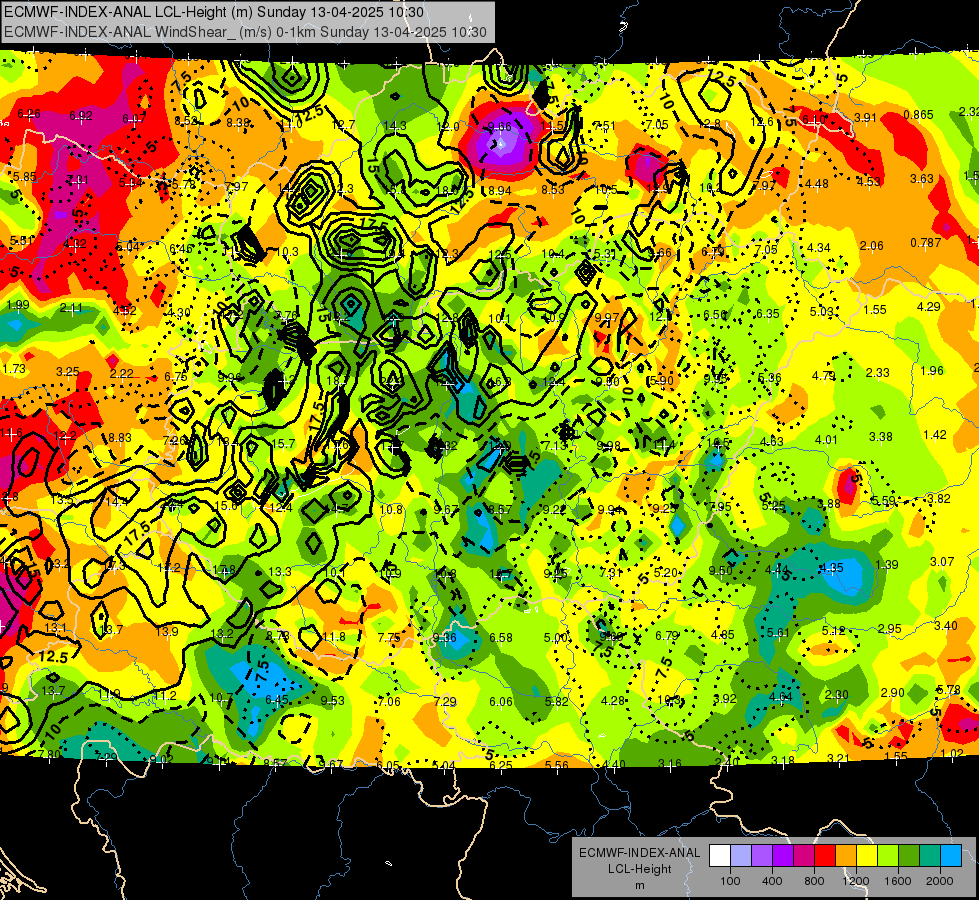Select the grid value 15.7
979x900 pixels.
pos(283,444)
